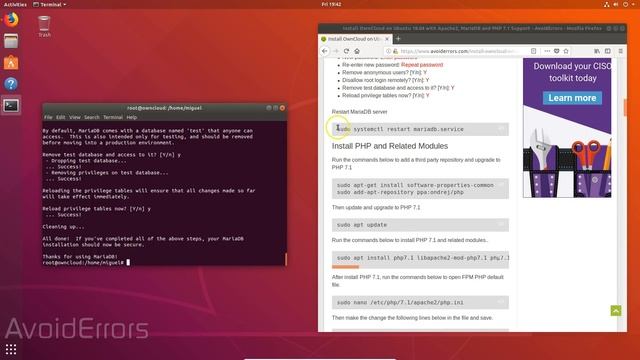Select the Terminal icon in the dock

(11, 106)
